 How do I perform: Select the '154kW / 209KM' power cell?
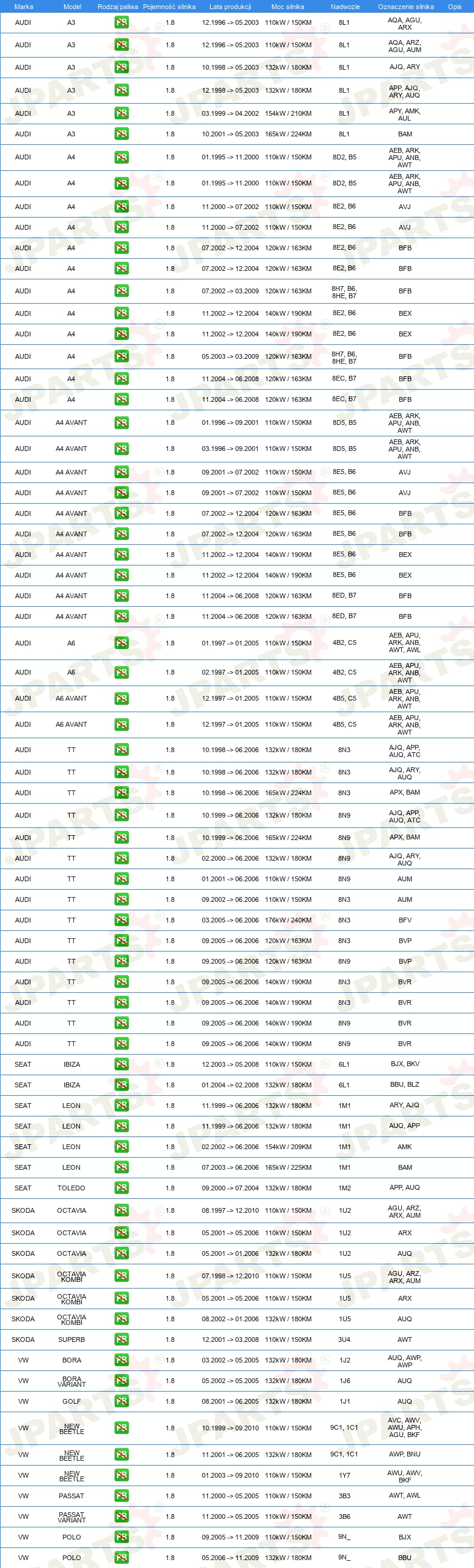coord(289,1147)
